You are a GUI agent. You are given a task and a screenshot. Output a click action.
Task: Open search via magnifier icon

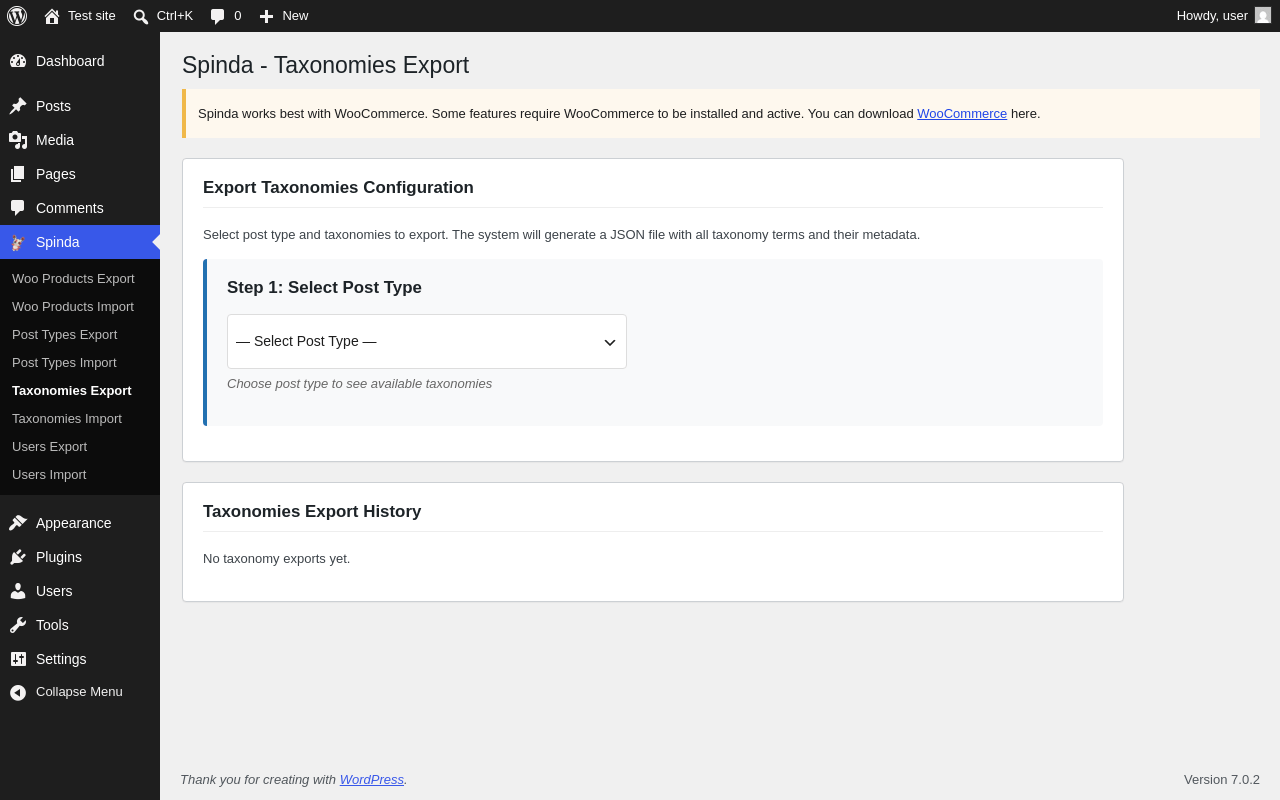141,16
